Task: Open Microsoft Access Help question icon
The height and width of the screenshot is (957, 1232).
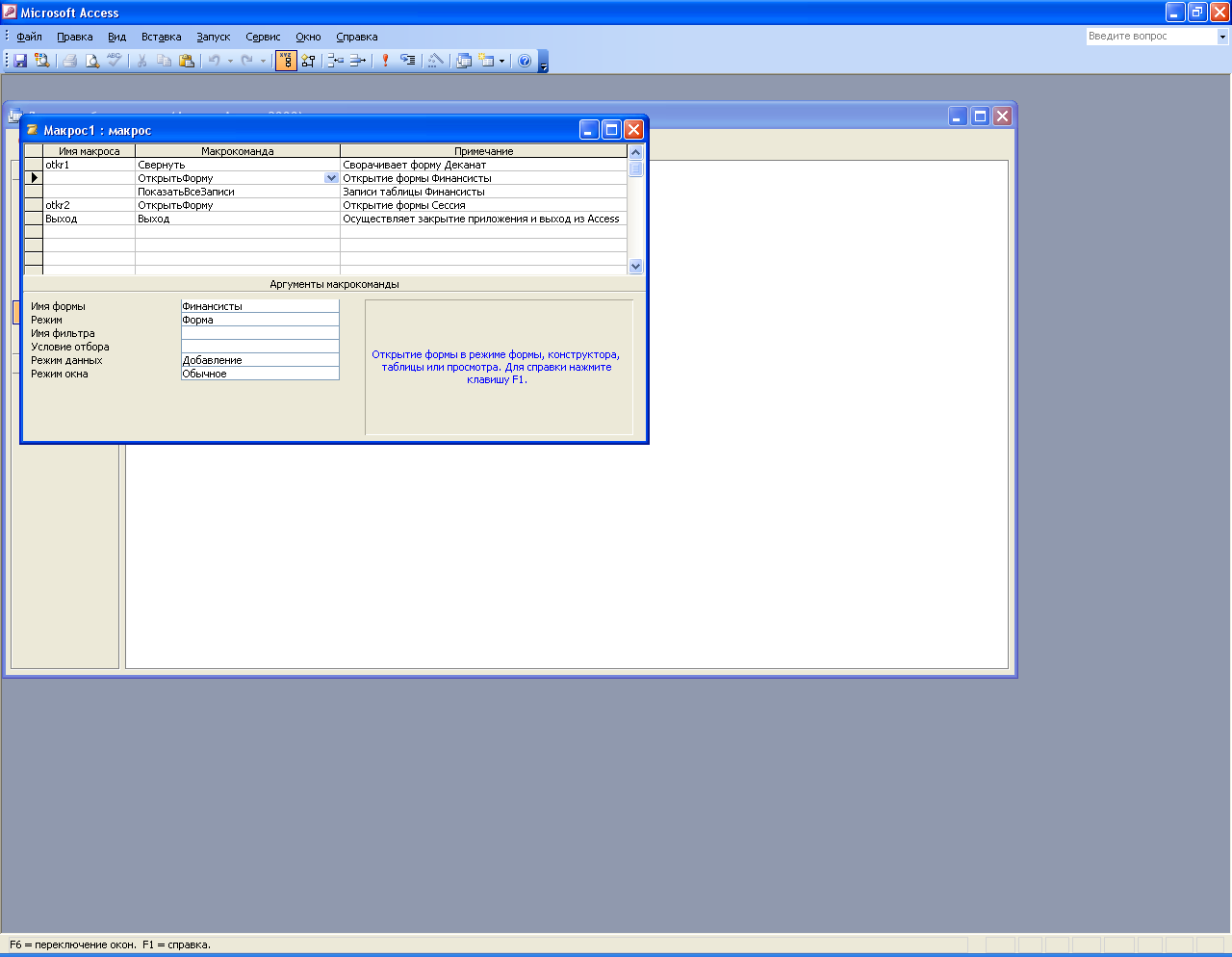Action: [x=525, y=61]
